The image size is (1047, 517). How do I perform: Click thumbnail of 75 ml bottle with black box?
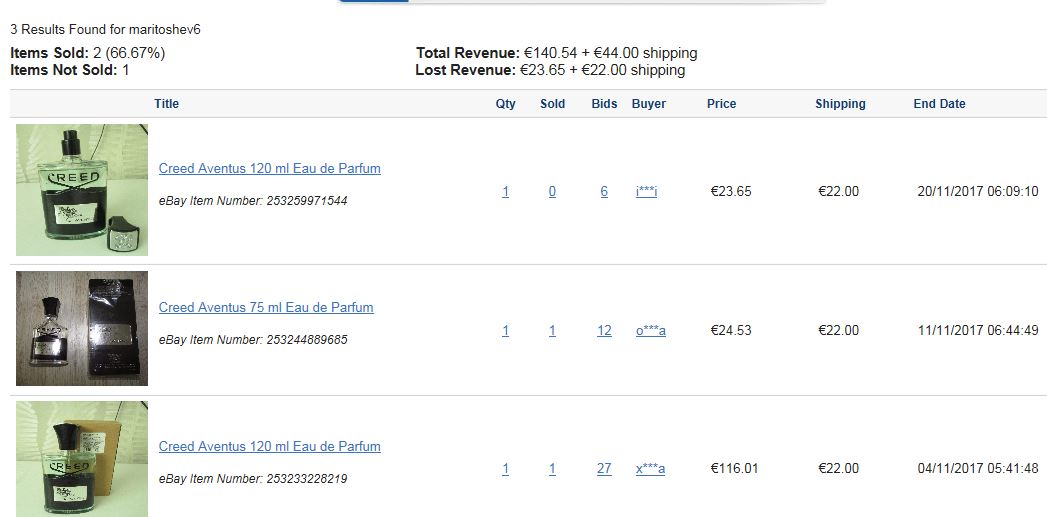coord(81,328)
